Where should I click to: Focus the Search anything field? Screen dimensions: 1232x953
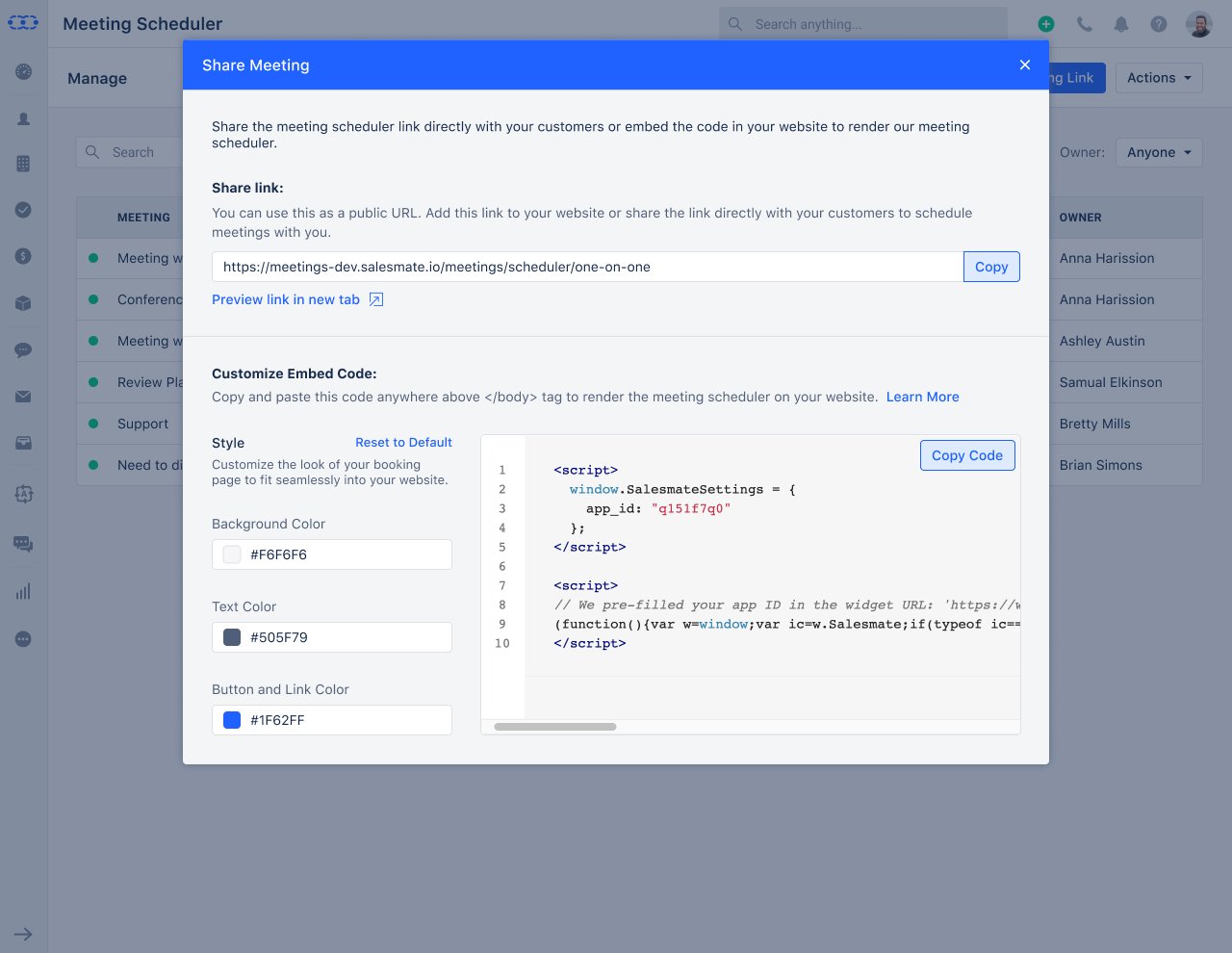(863, 24)
